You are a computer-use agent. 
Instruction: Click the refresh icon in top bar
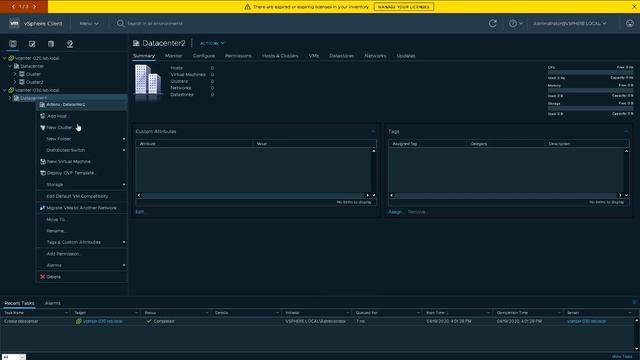[493, 23]
